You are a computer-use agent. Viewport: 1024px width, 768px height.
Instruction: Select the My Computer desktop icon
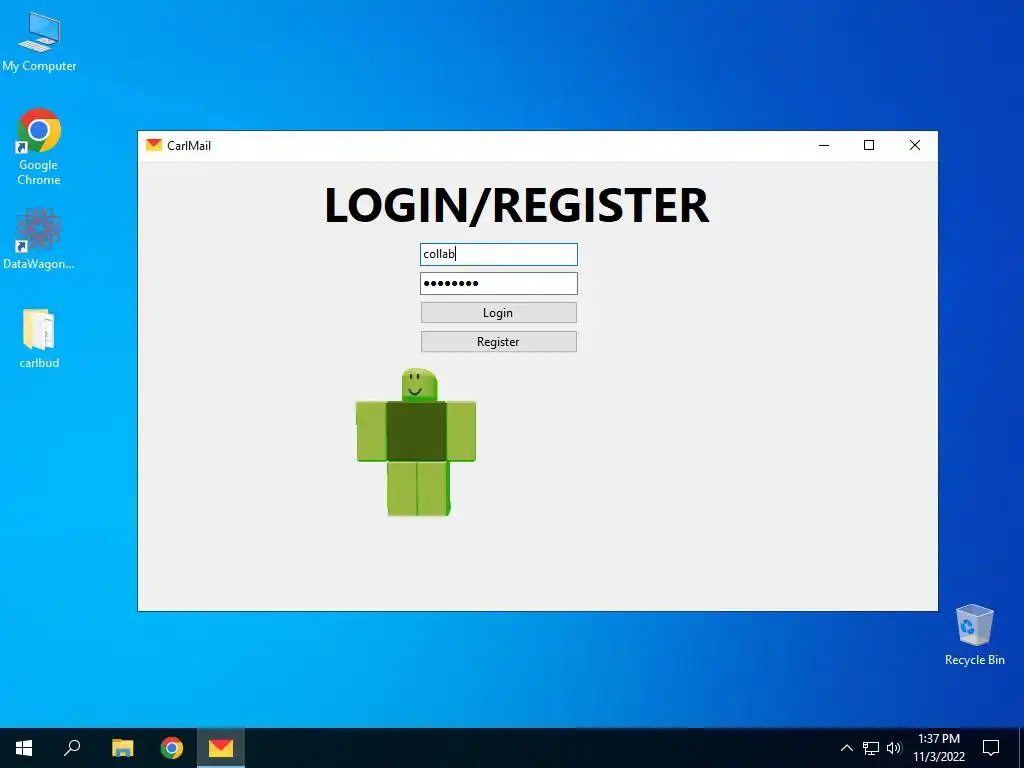[39, 42]
